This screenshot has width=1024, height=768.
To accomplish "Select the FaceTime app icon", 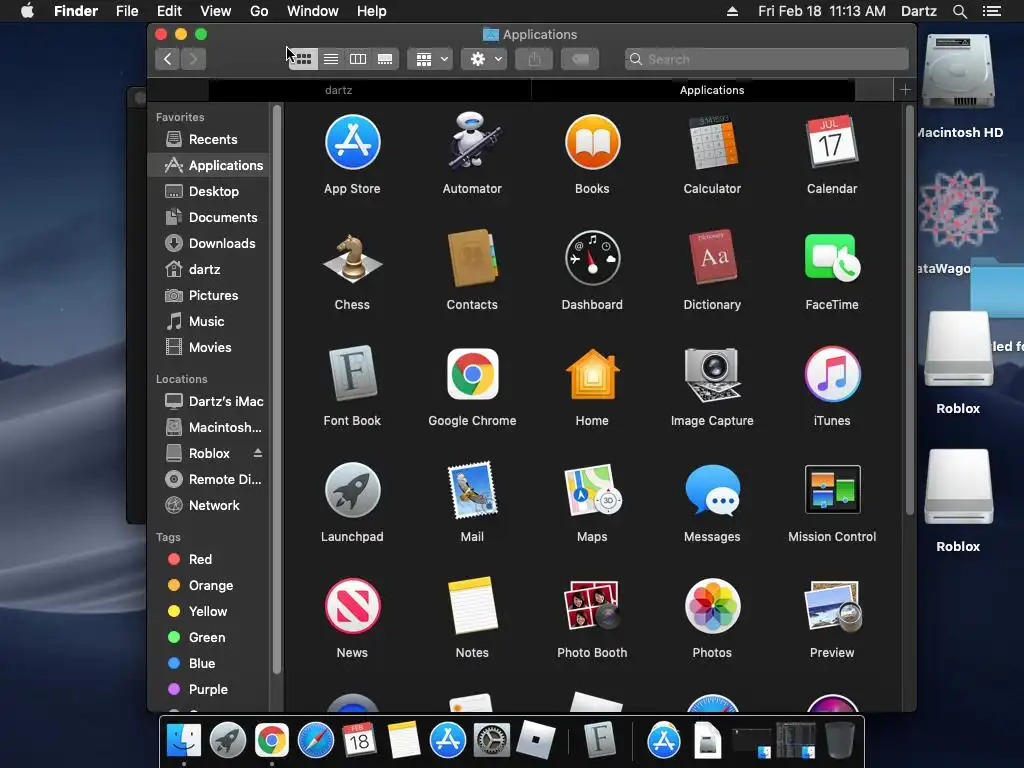I will pyautogui.click(x=832, y=259).
